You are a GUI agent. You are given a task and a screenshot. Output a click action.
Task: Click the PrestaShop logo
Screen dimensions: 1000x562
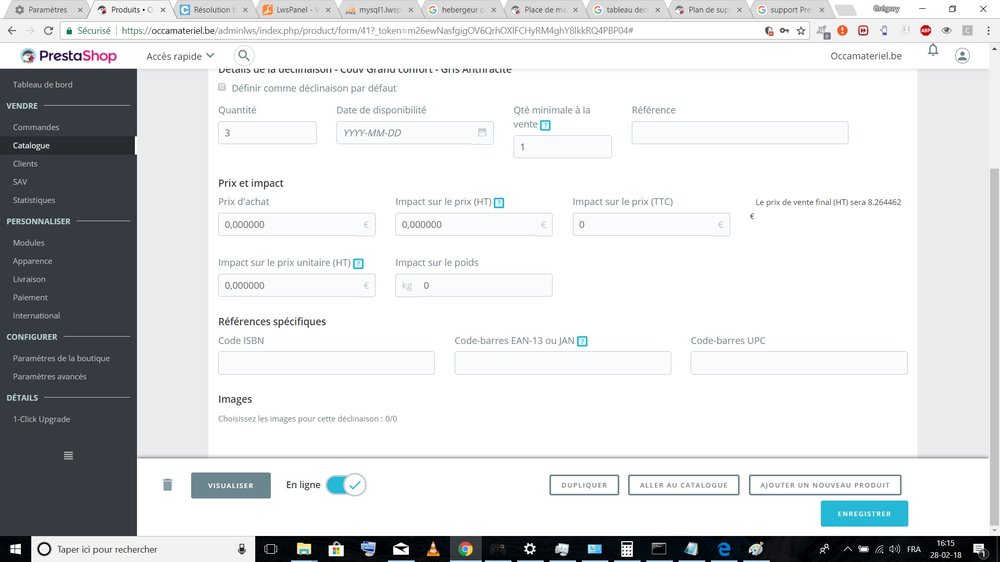[x=68, y=56]
